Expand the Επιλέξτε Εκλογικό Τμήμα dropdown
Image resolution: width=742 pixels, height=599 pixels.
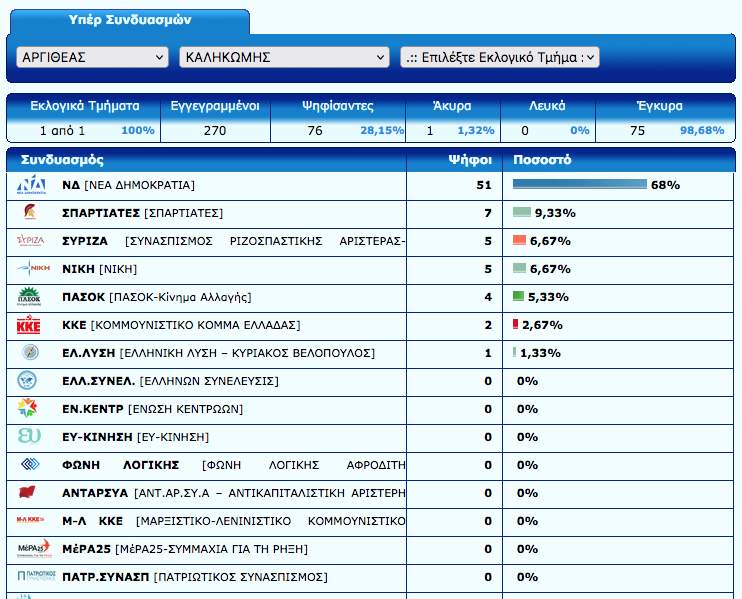point(499,58)
